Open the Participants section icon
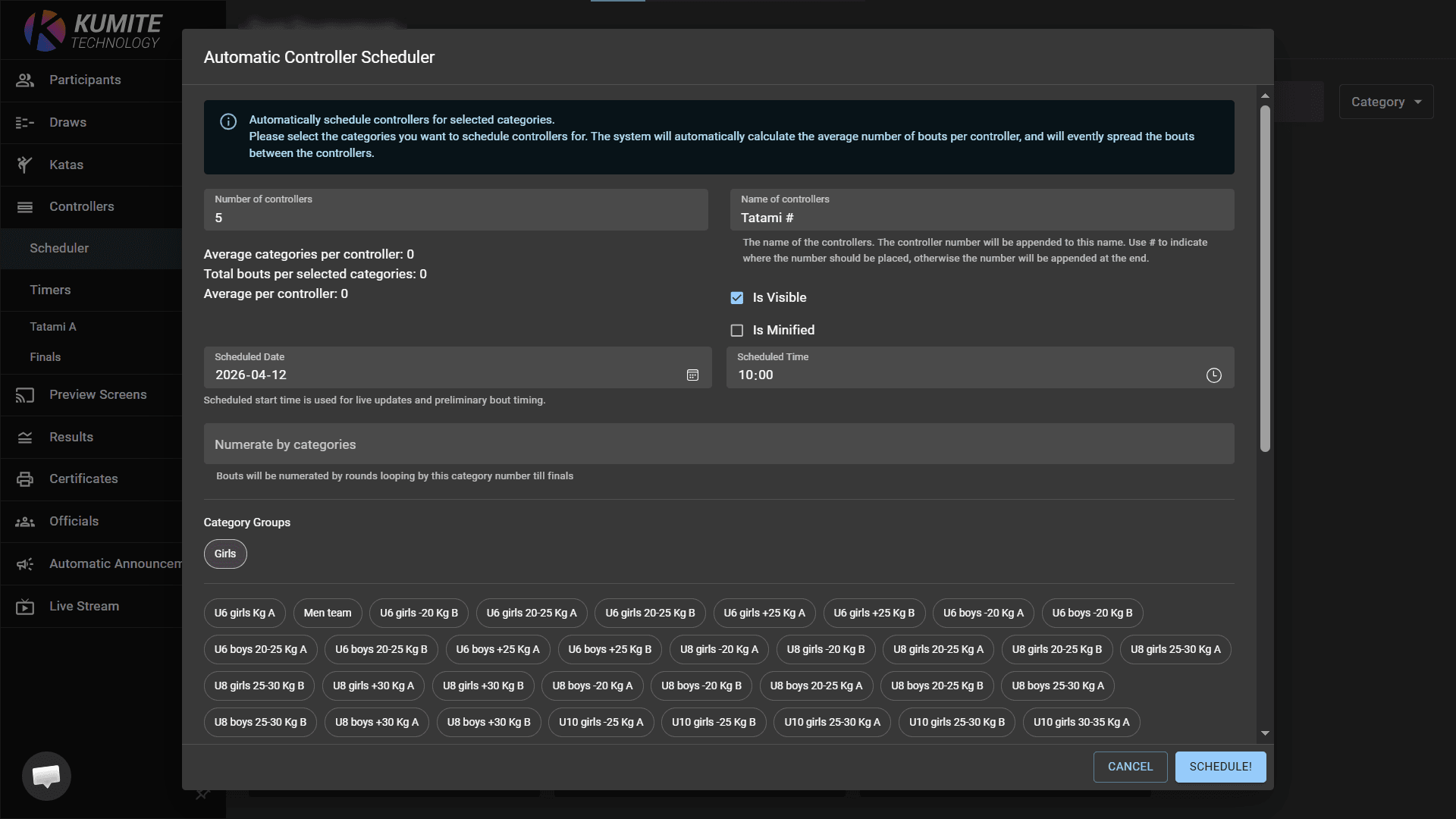 pyautogui.click(x=25, y=80)
